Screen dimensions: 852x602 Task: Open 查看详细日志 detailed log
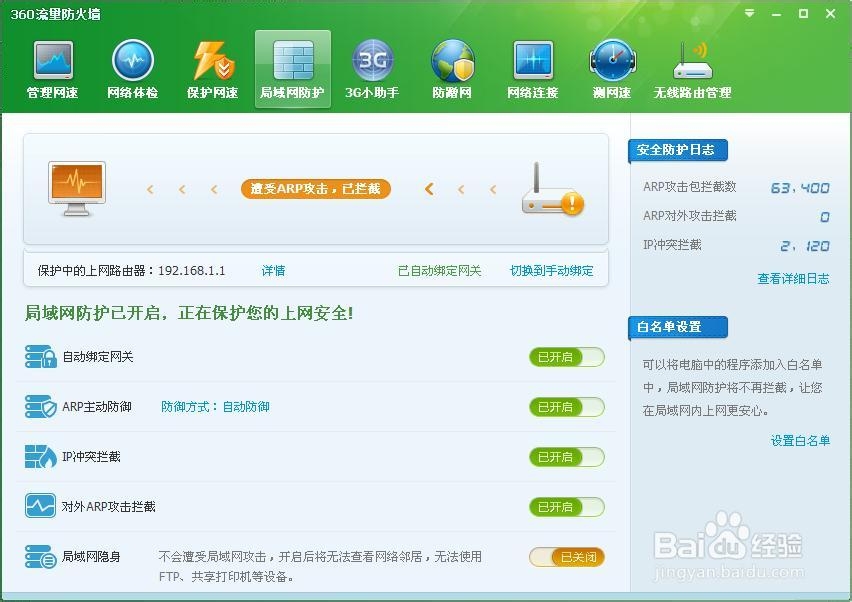coord(793,279)
